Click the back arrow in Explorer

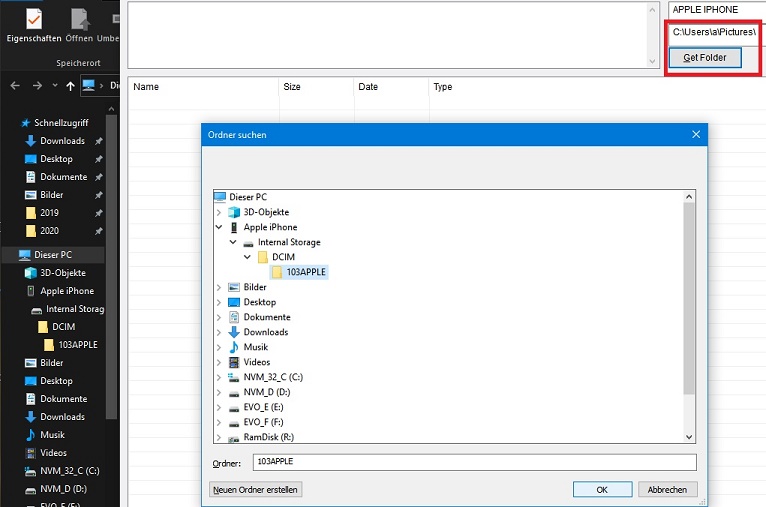pyautogui.click(x=15, y=86)
